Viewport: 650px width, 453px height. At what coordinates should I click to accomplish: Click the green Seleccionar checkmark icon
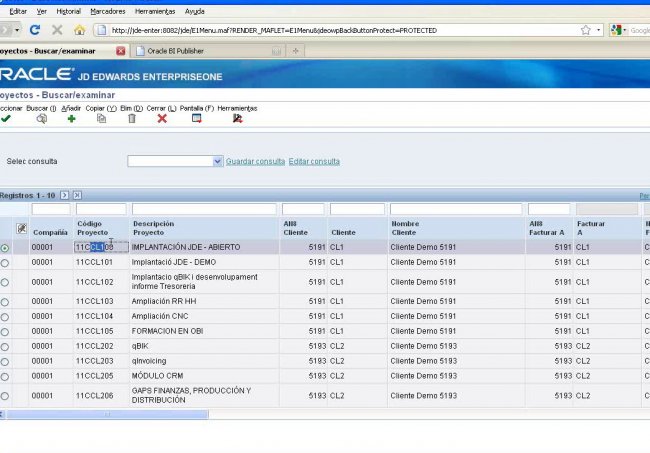coord(6,119)
